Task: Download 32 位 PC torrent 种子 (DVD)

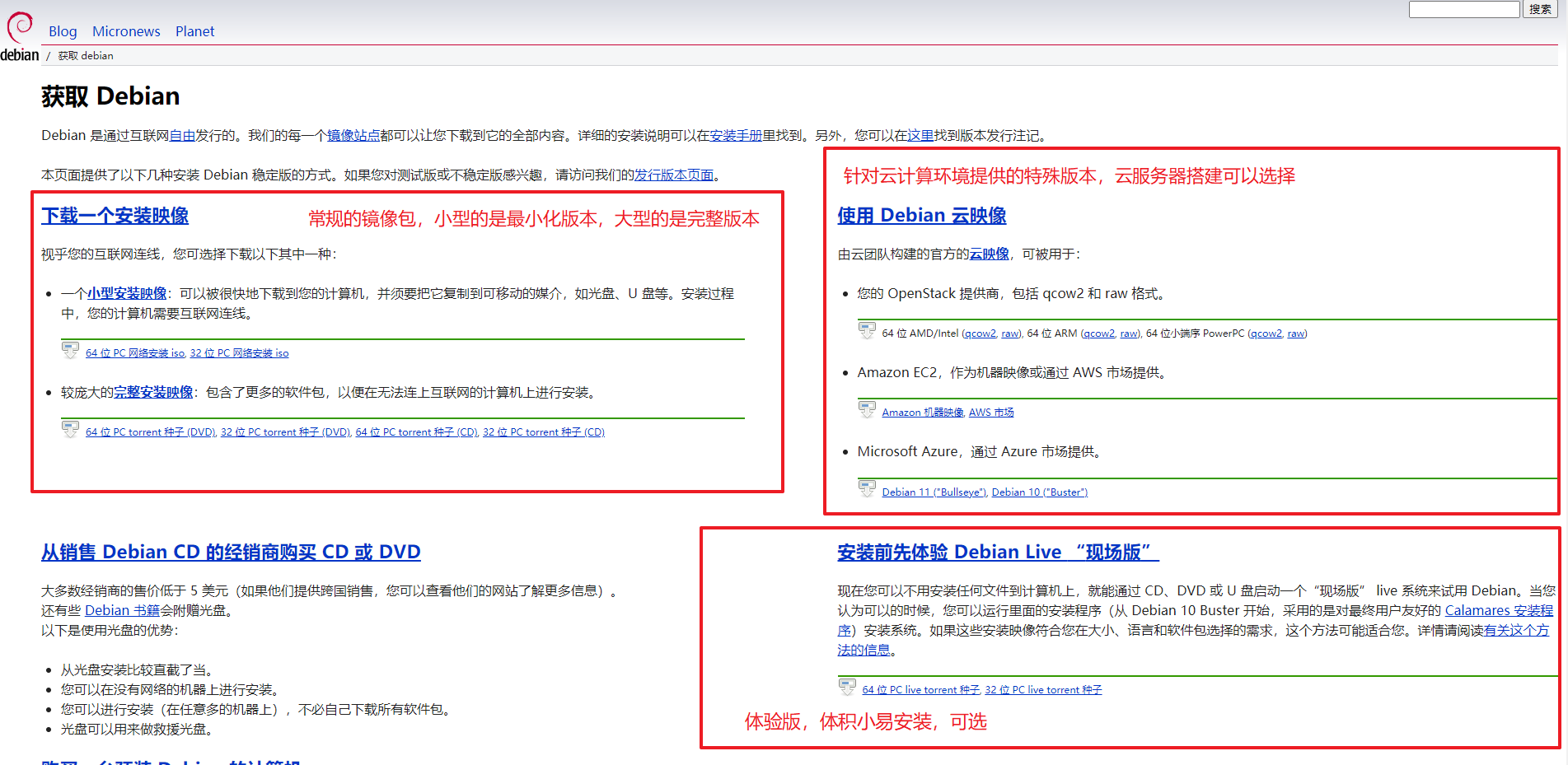Action: (x=286, y=432)
